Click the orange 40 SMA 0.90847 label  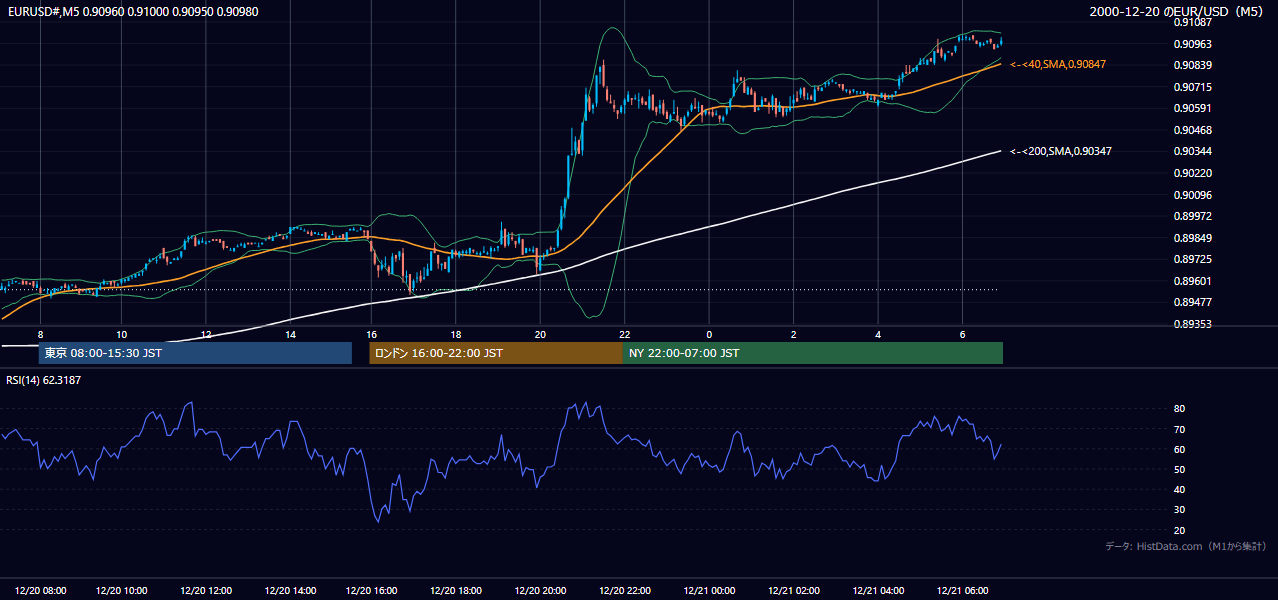(1058, 64)
